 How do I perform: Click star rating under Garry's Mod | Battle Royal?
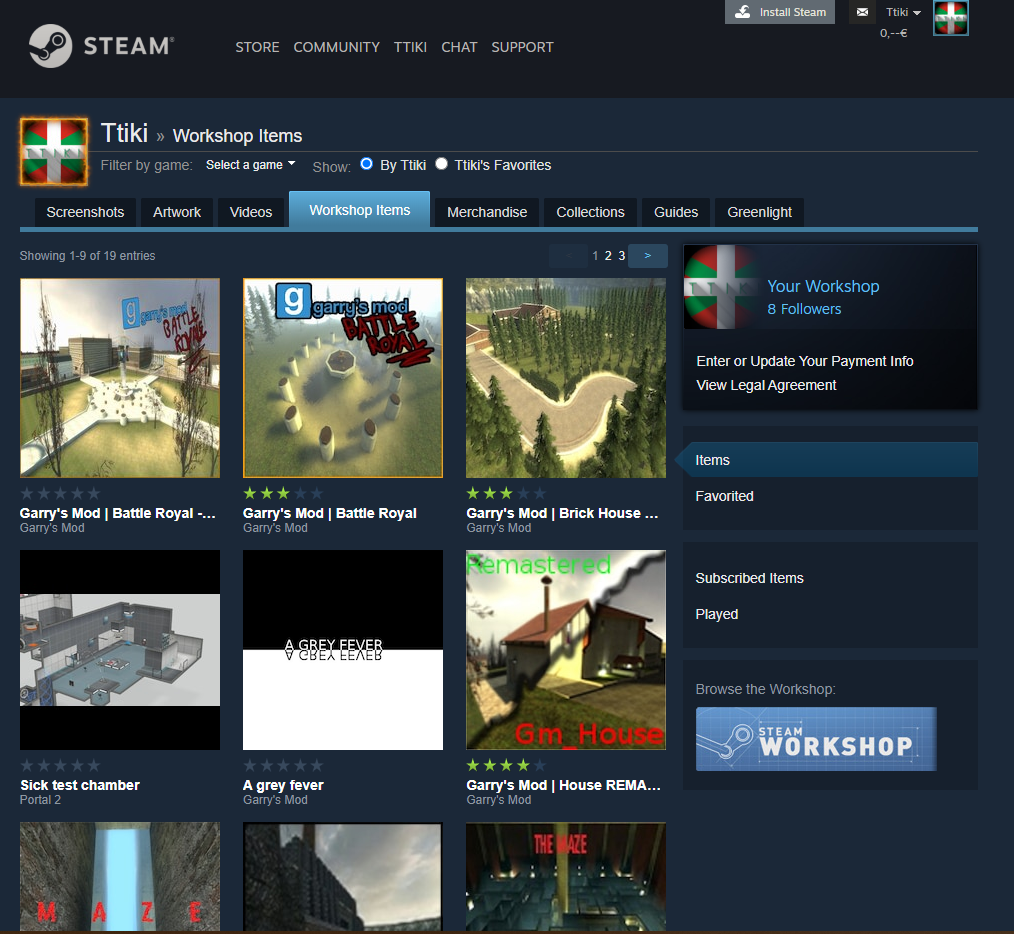click(x=283, y=494)
